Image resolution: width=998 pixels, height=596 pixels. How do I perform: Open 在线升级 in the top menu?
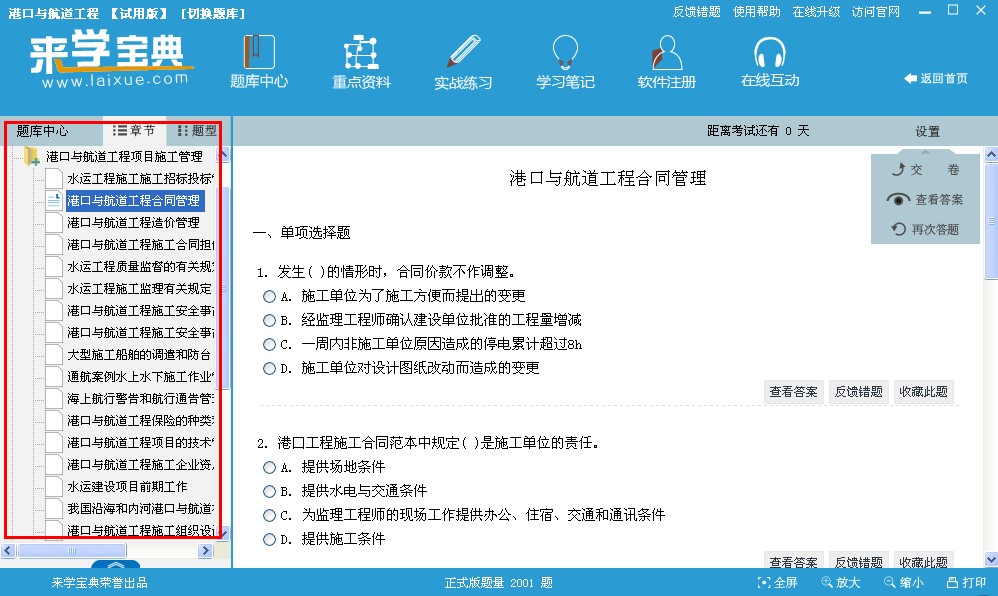[816, 11]
